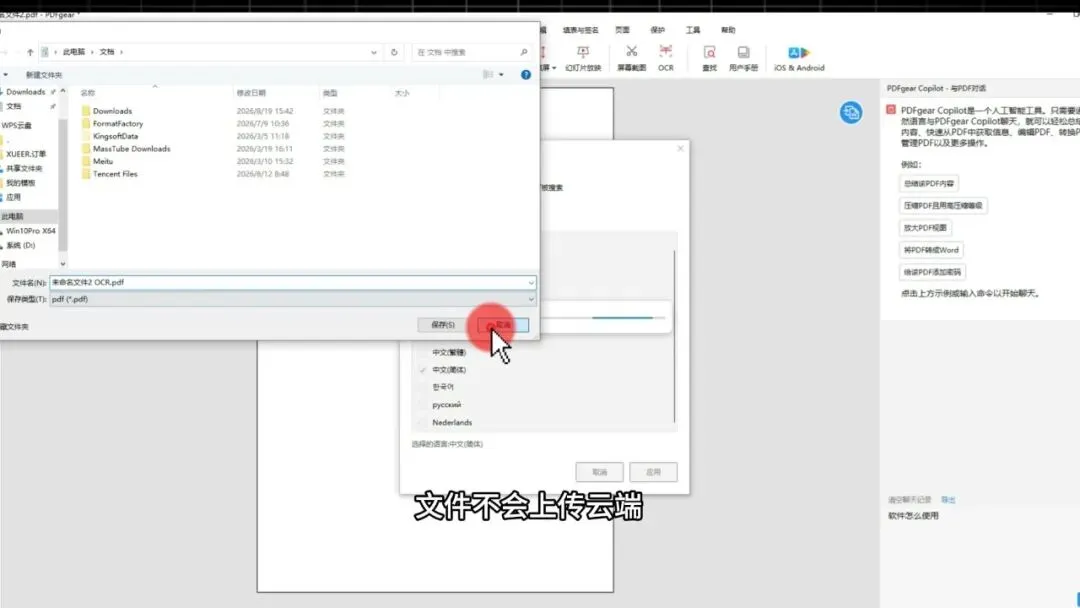Click 新建文件夹 in save dialog toolbar
The image size is (1080, 608).
coord(43,74)
